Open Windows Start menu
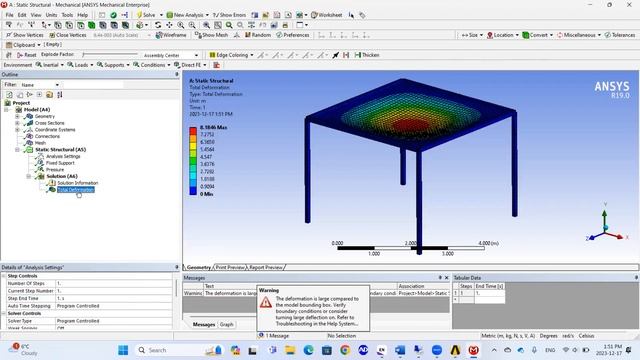 click(123, 350)
